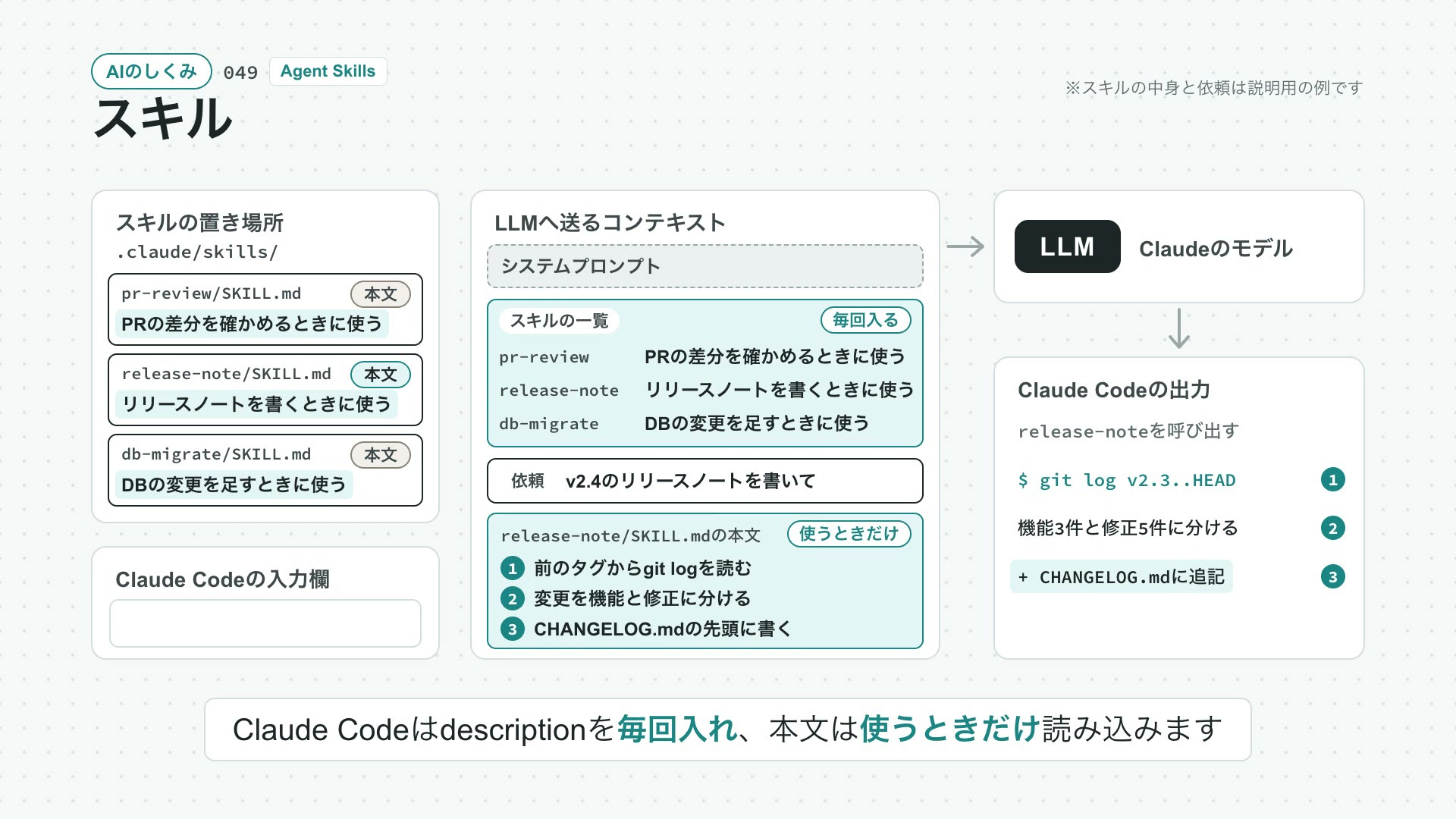Click the text 変更を機能と修正に分ける
Viewport: 1456px width, 819px height.
642,598
